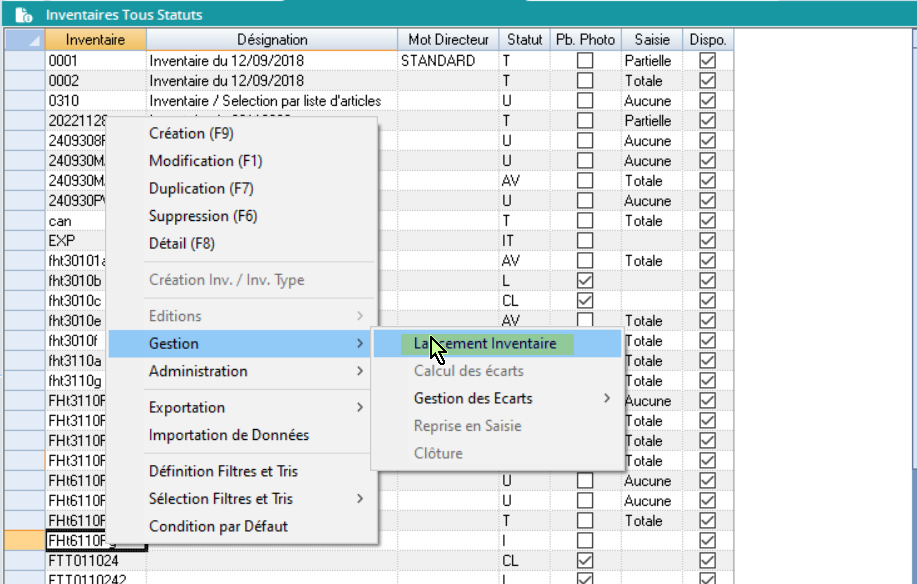Viewport: 917px width, 584px height.
Task: Click the Statut column header
Action: (524, 40)
